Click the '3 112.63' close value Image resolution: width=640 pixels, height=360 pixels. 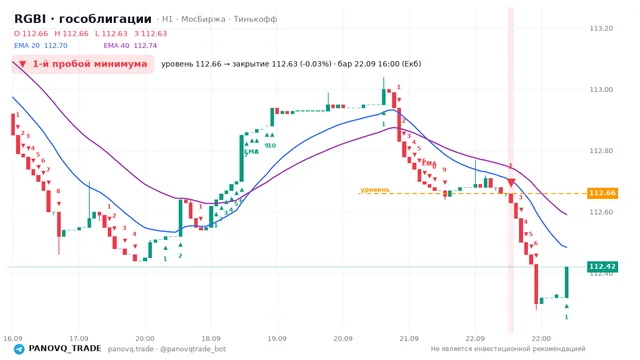[x=151, y=33]
